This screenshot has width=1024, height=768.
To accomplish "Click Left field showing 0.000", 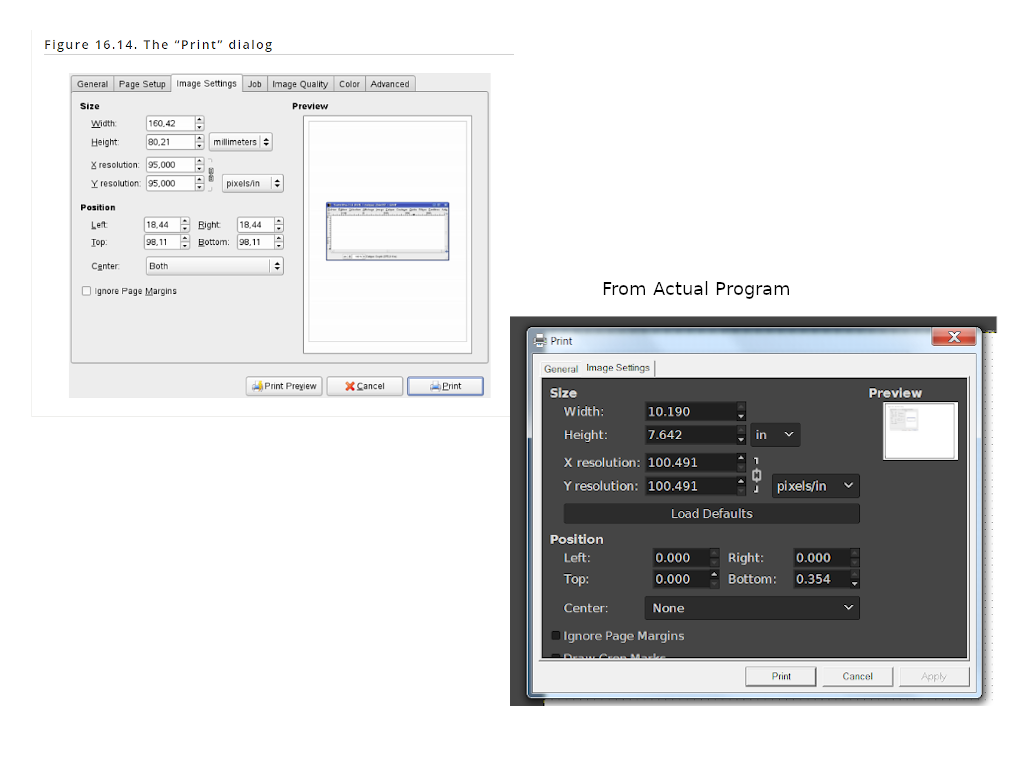I will coord(681,558).
